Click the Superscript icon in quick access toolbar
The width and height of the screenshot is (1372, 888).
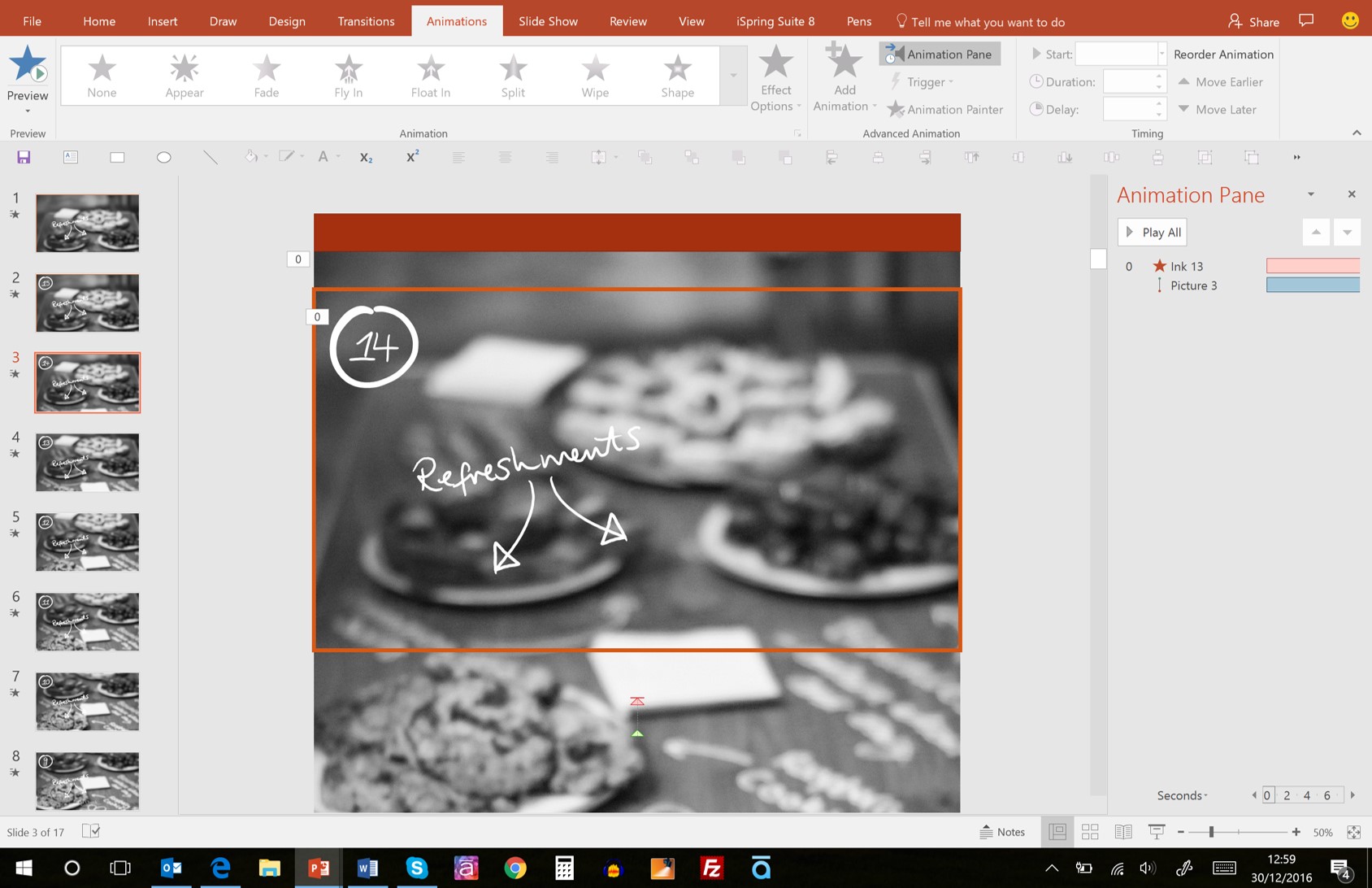pyautogui.click(x=412, y=156)
